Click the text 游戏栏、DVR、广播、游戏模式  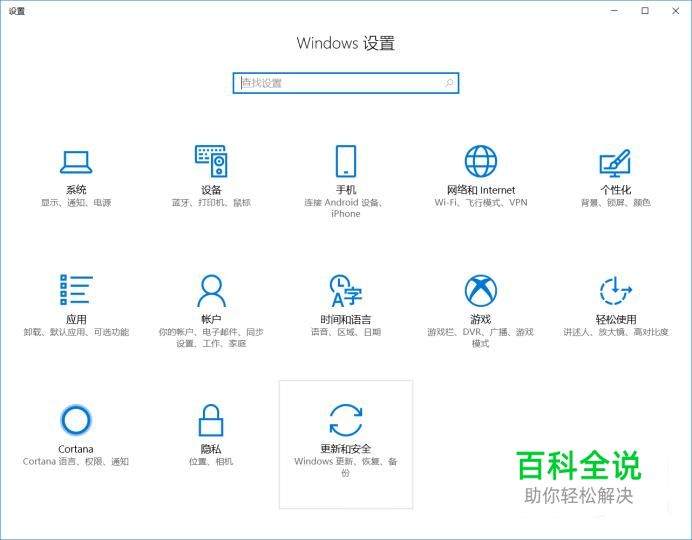(481, 338)
